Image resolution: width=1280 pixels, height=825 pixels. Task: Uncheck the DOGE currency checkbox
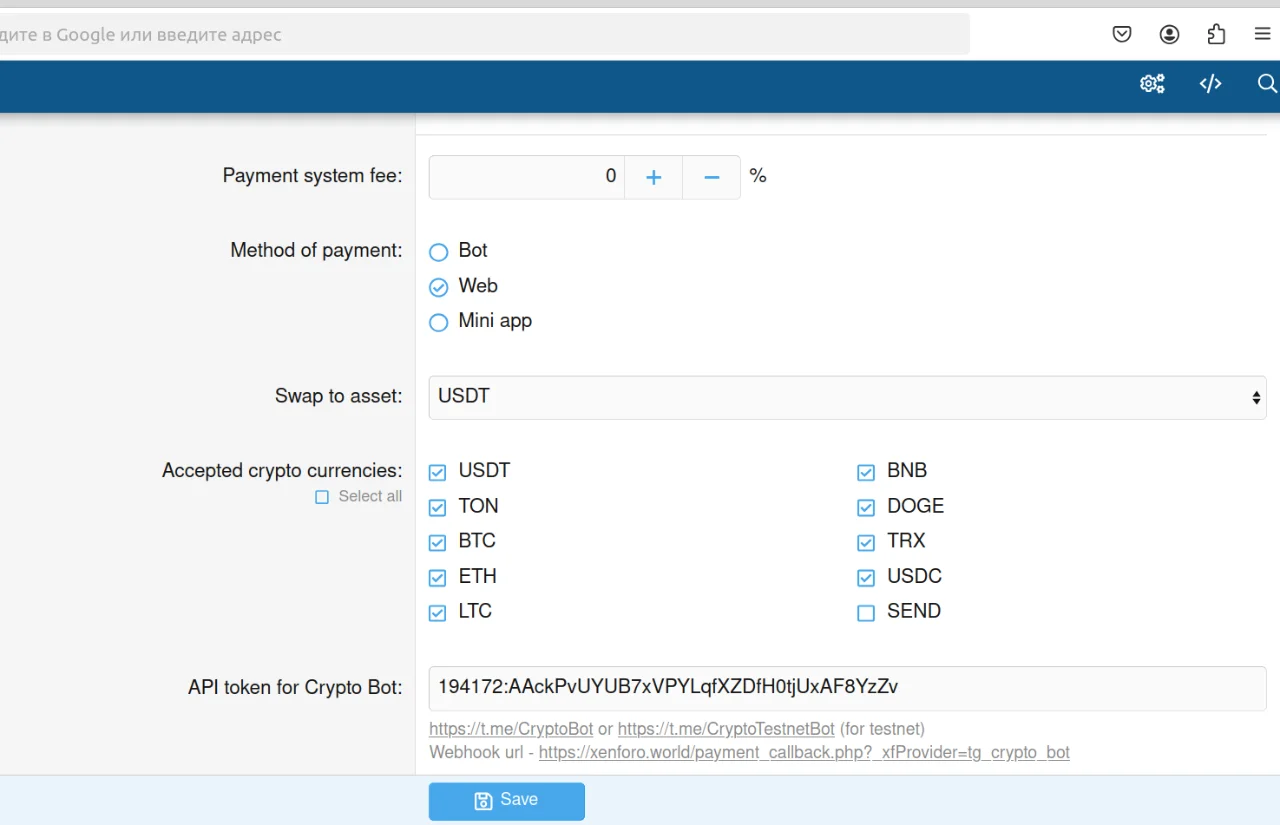tap(866, 508)
